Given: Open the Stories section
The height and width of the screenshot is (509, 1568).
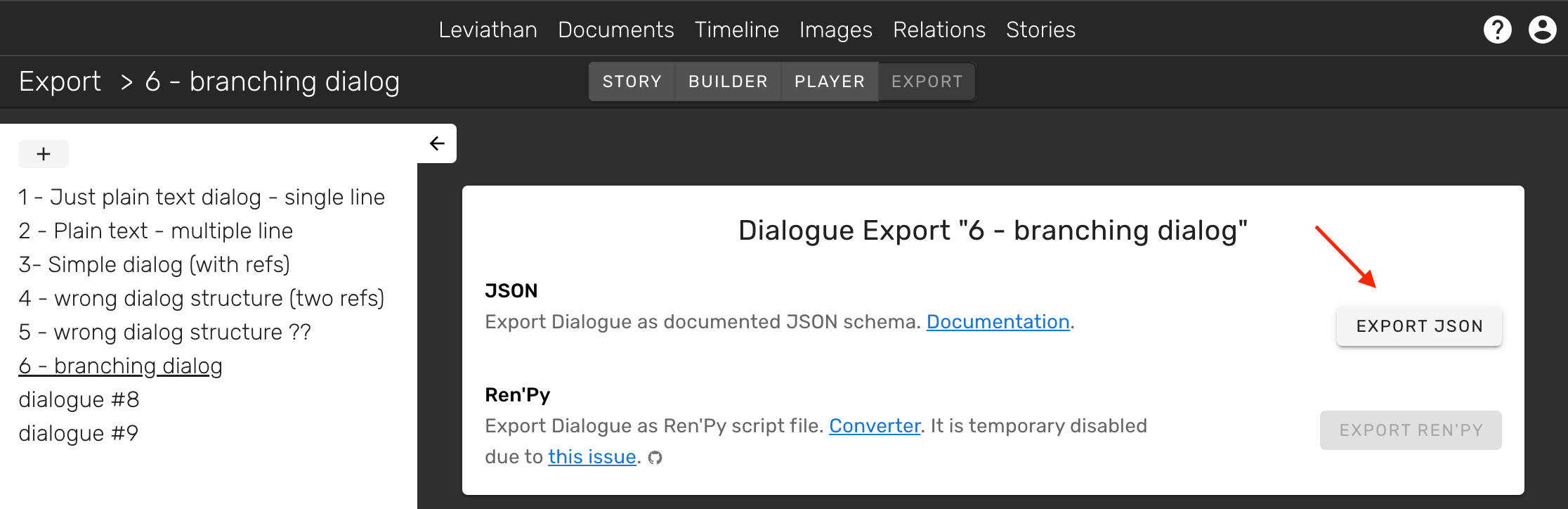Looking at the screenshot, I should click(x=1040, y=30).
